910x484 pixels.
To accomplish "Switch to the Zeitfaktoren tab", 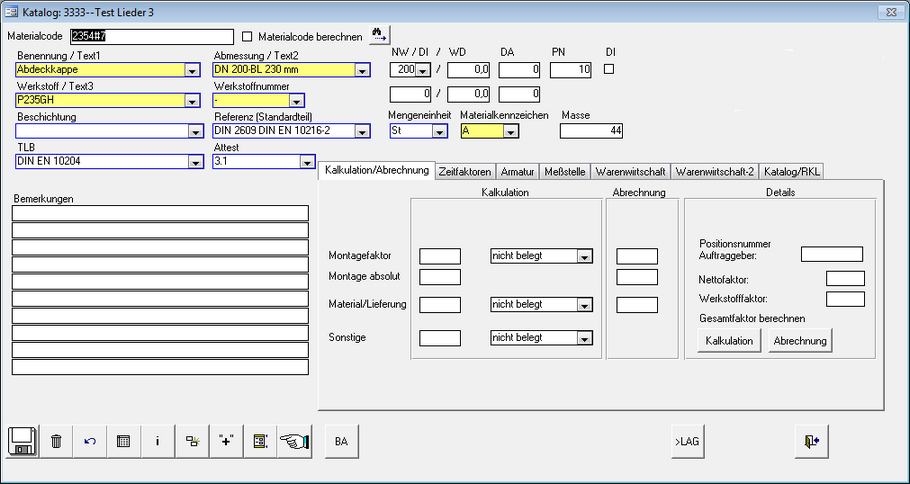I will click(465, 171).
